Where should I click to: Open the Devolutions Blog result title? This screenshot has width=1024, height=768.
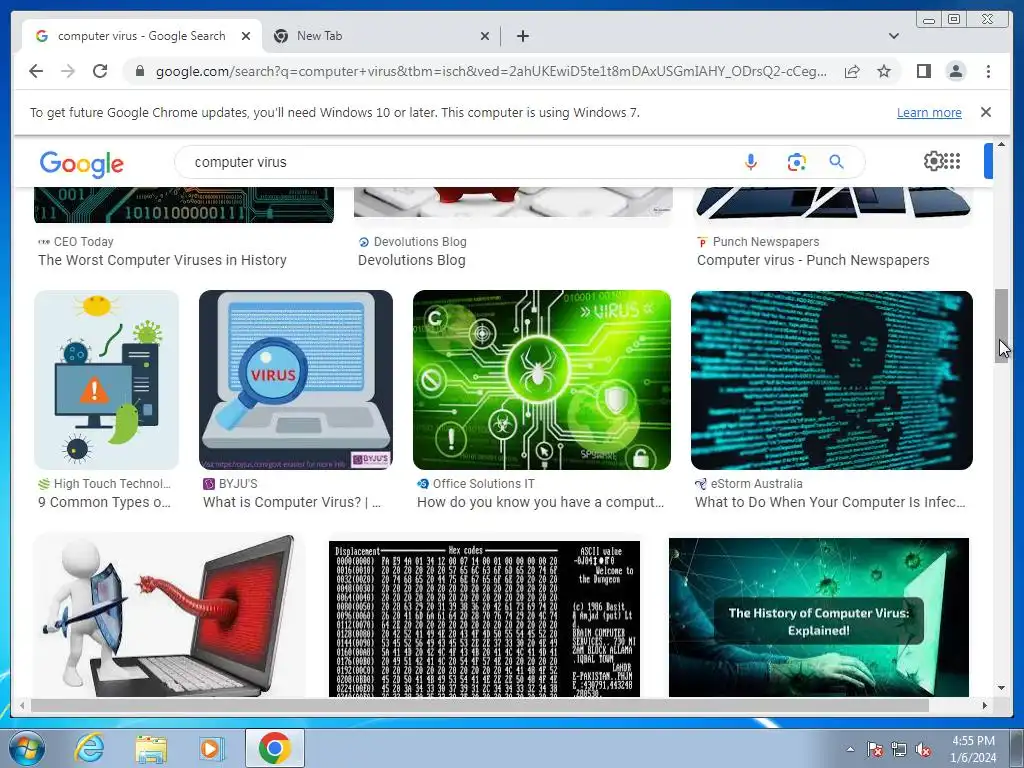[x=411, y=260]
